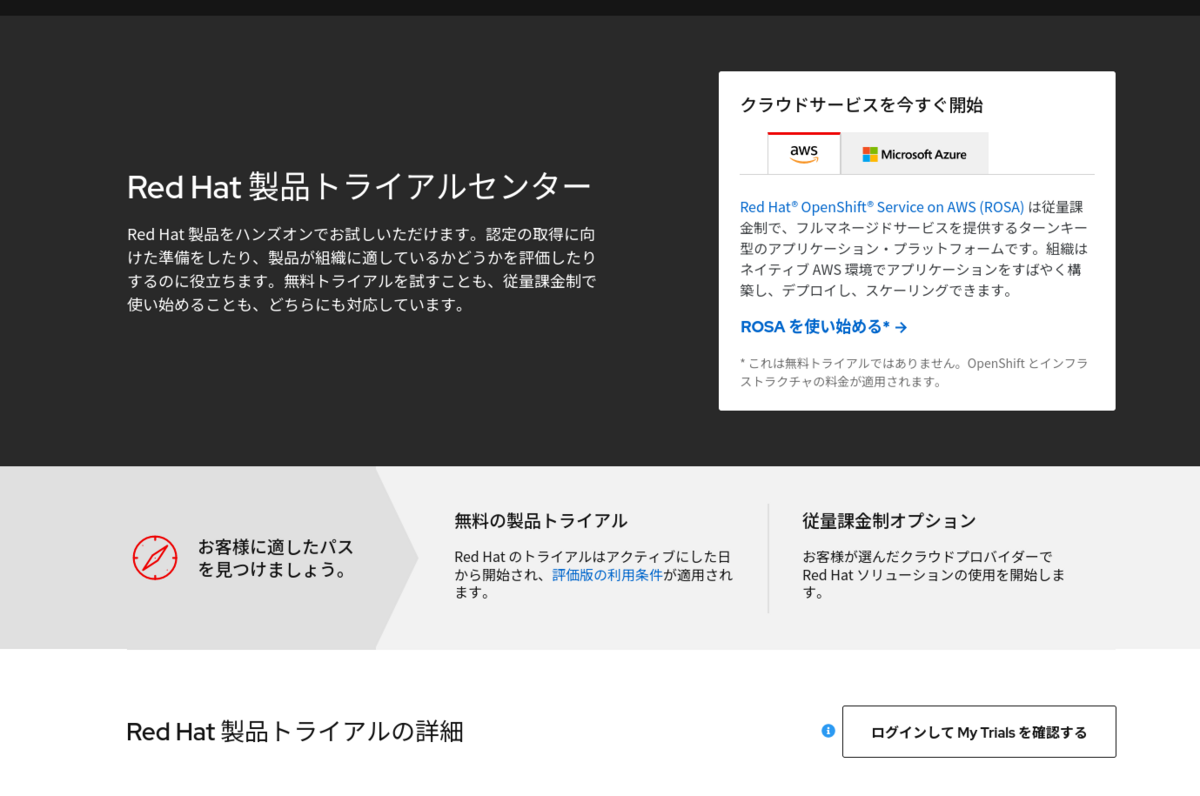The width and height of the screenshot is (1200, 796).
Task: Click 無料の製品トライアル heading
Action: pyautogui.click(x=541, y=521)
